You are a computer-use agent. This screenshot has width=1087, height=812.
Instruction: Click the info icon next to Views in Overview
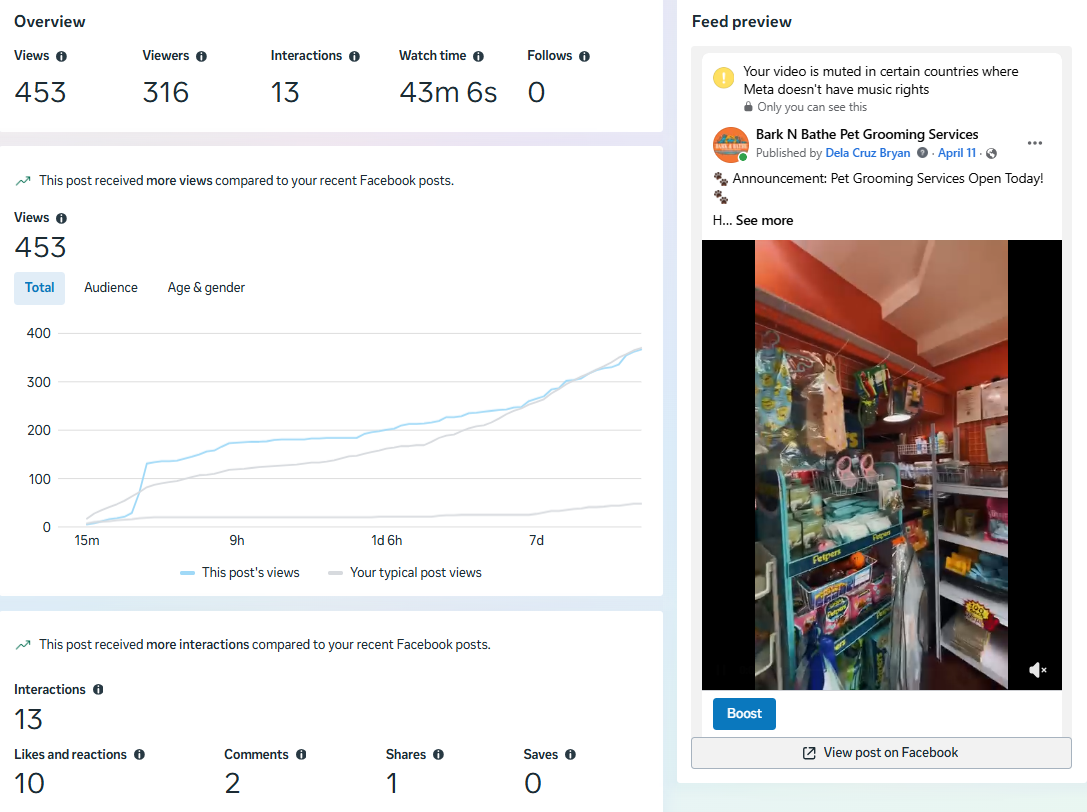click(62, 56)
